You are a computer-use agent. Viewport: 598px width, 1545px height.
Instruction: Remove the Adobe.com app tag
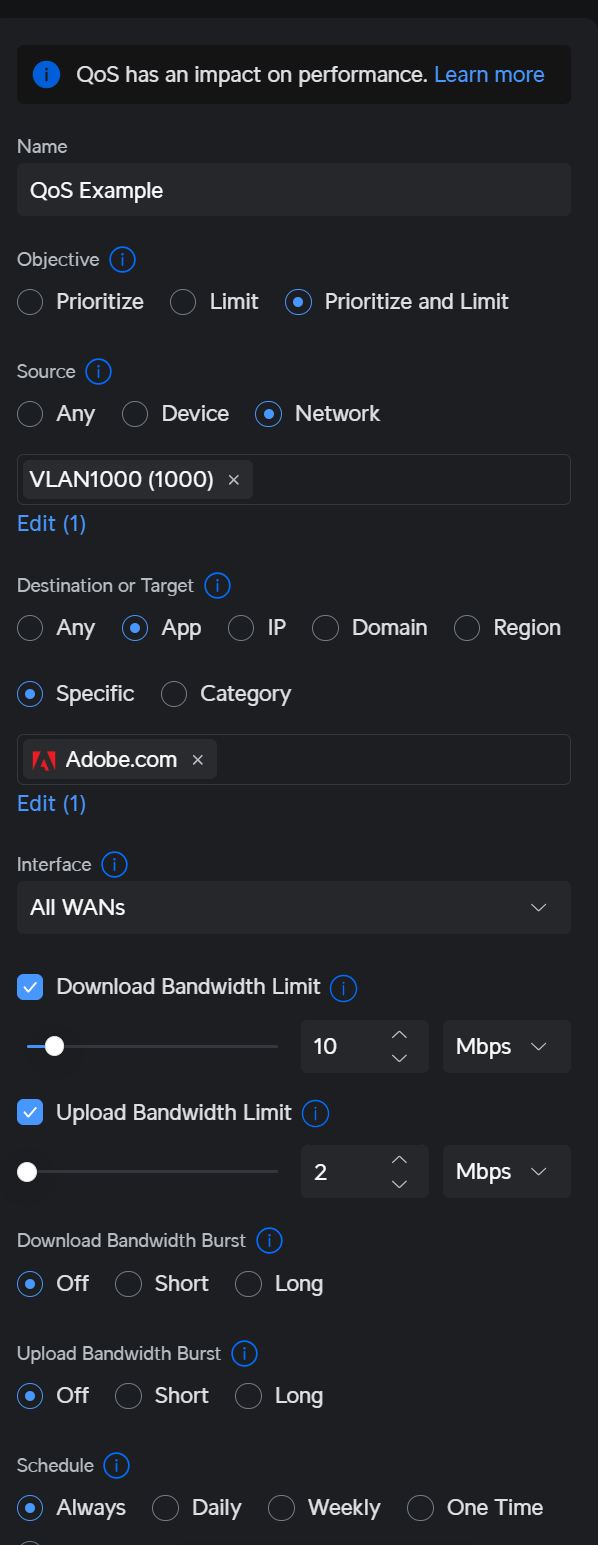pyautogui.click(x=197, y=760)
